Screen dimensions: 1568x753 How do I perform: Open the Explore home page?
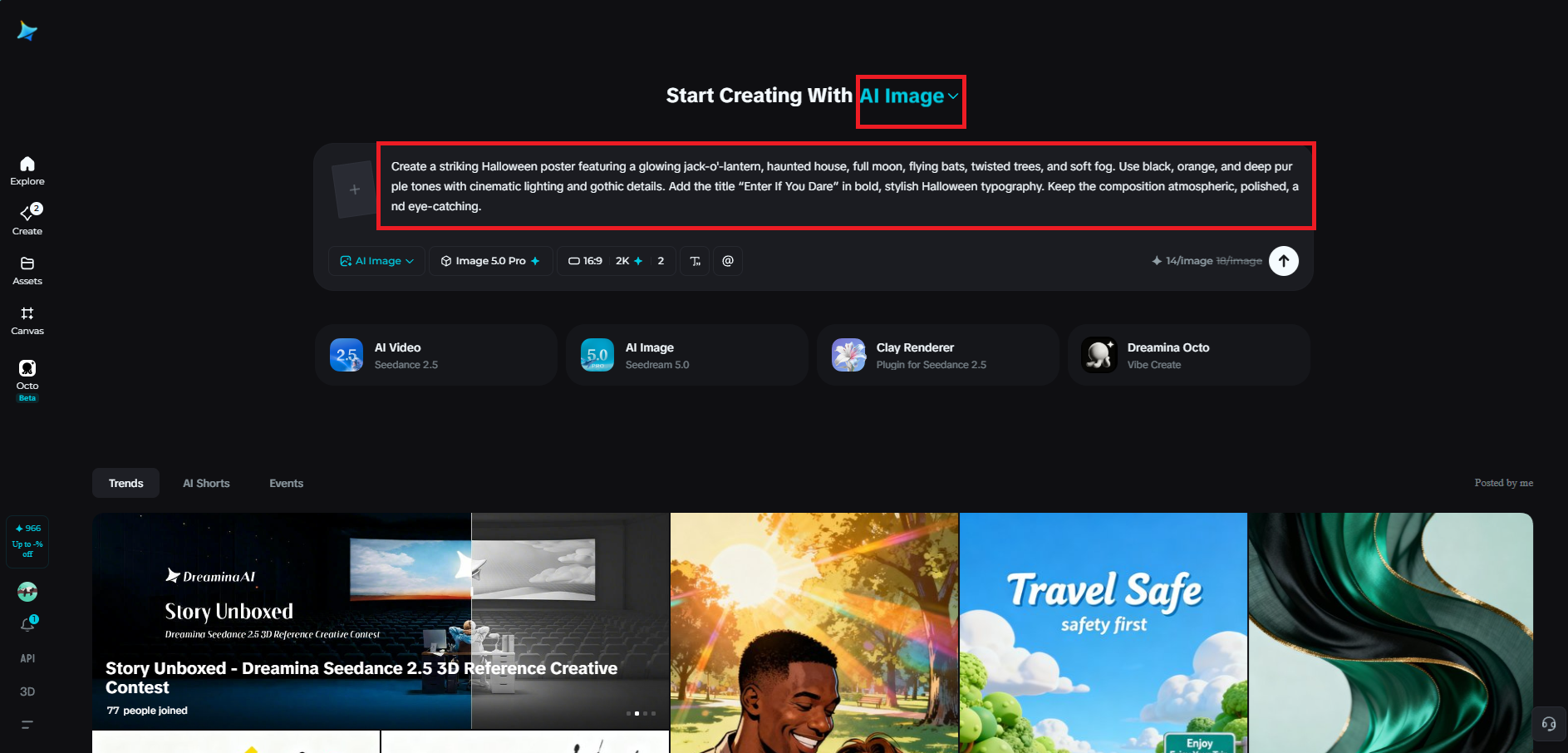(27, 171)
